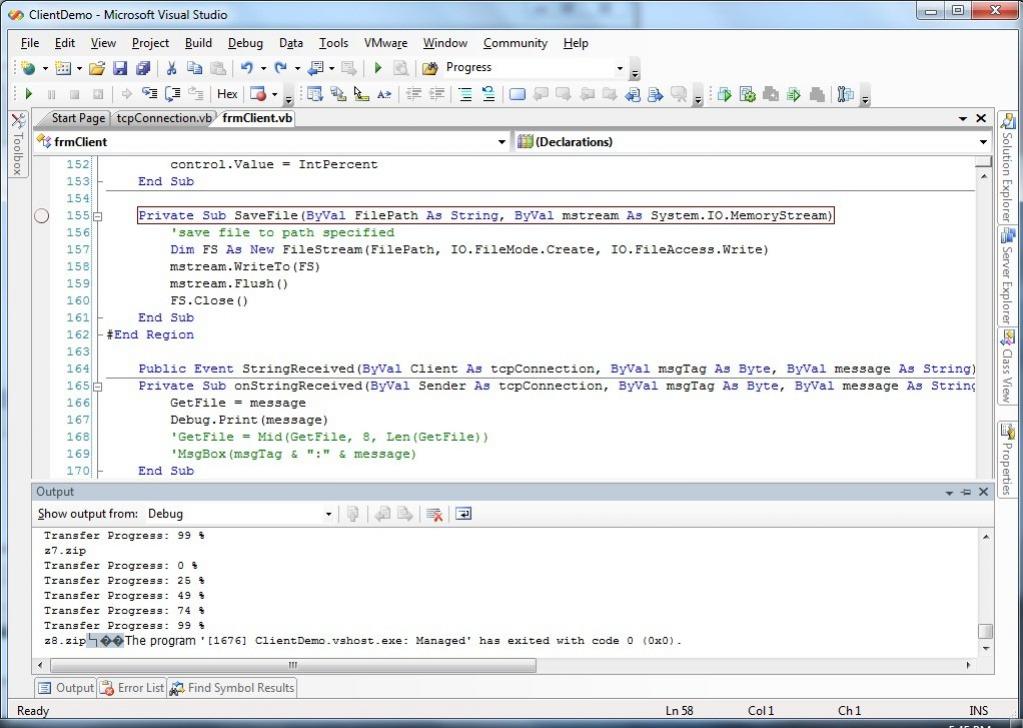
Task: Open the Find Symbol Results tab
Action: (x=232, y=688)
